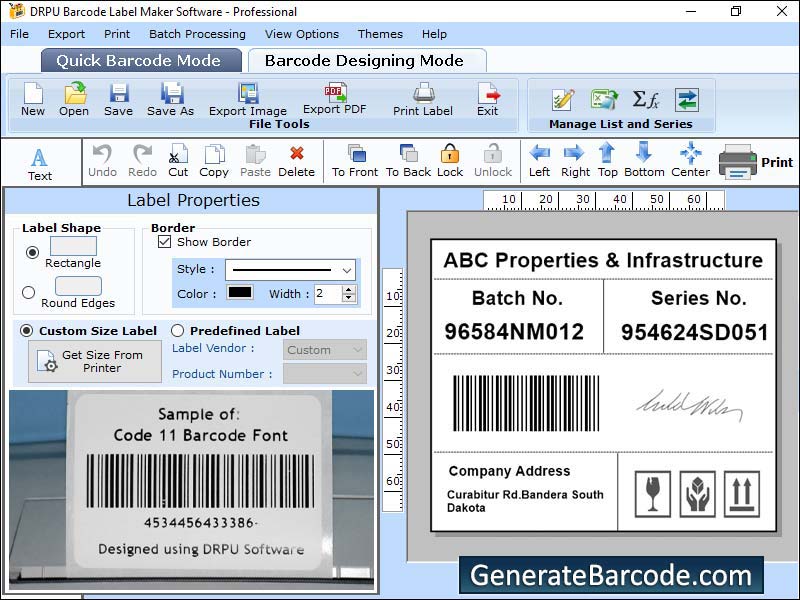Select the Round Edges label shape
Screen dimensions: 800x600
tap(28, 292)
